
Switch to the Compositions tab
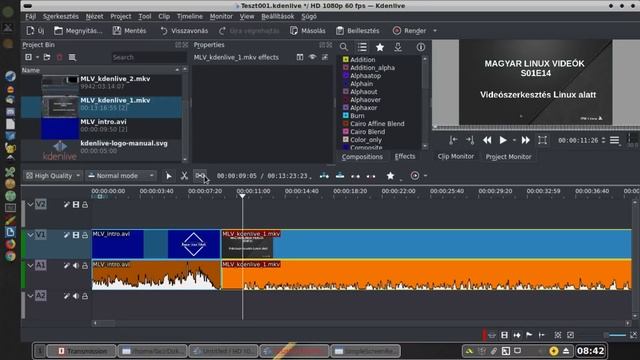pos(362,157)
